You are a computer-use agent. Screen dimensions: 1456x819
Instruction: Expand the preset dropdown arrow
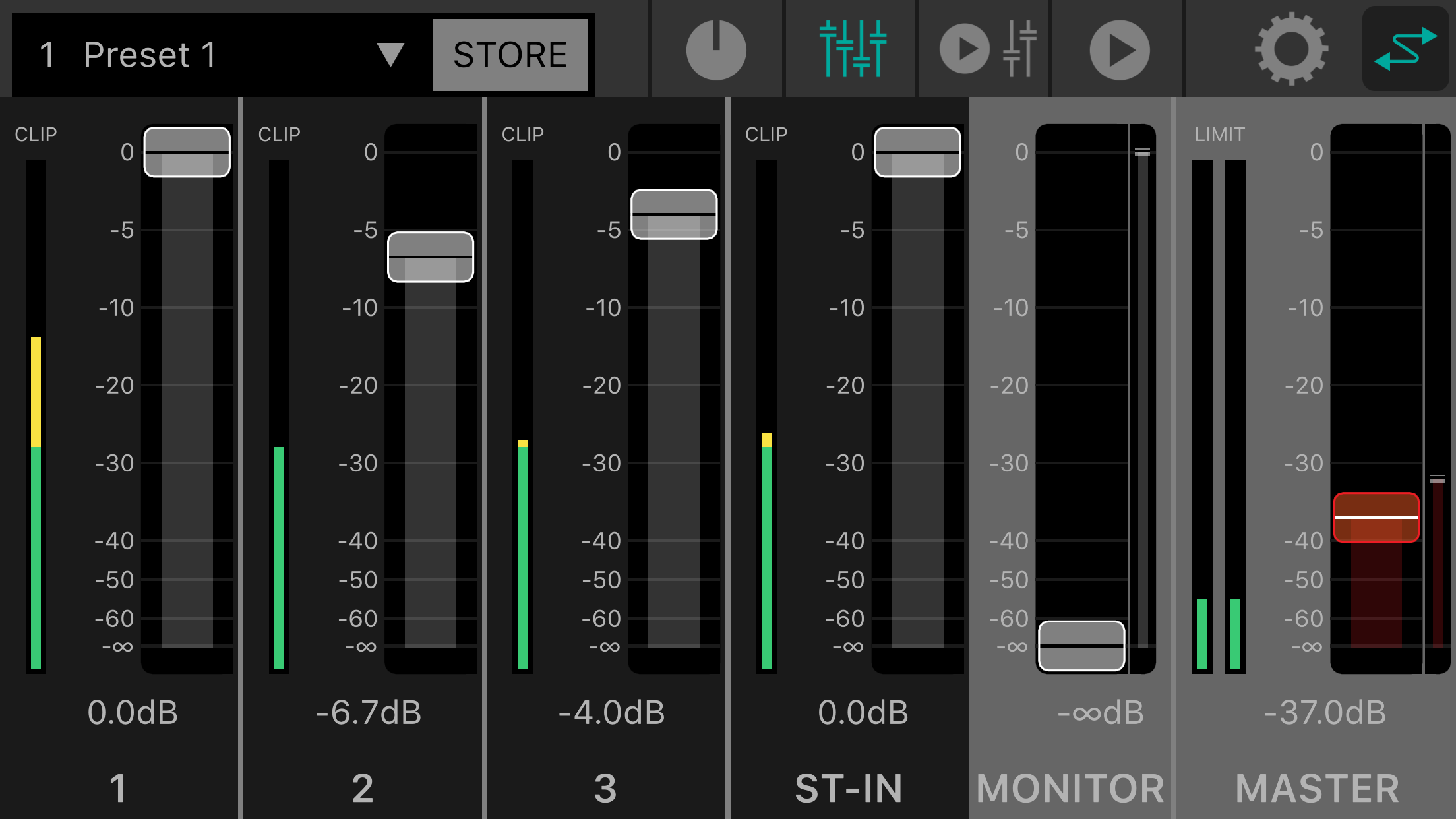click(390, 54)
